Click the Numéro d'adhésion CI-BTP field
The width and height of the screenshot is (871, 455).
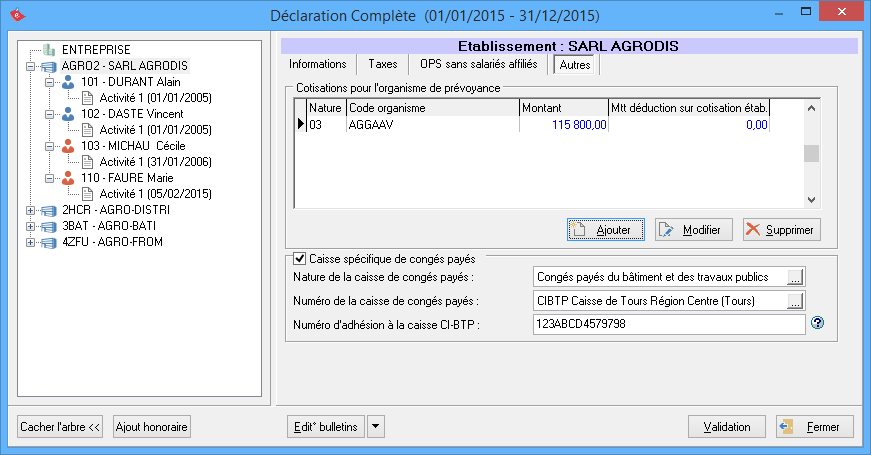tap(668, 325)
